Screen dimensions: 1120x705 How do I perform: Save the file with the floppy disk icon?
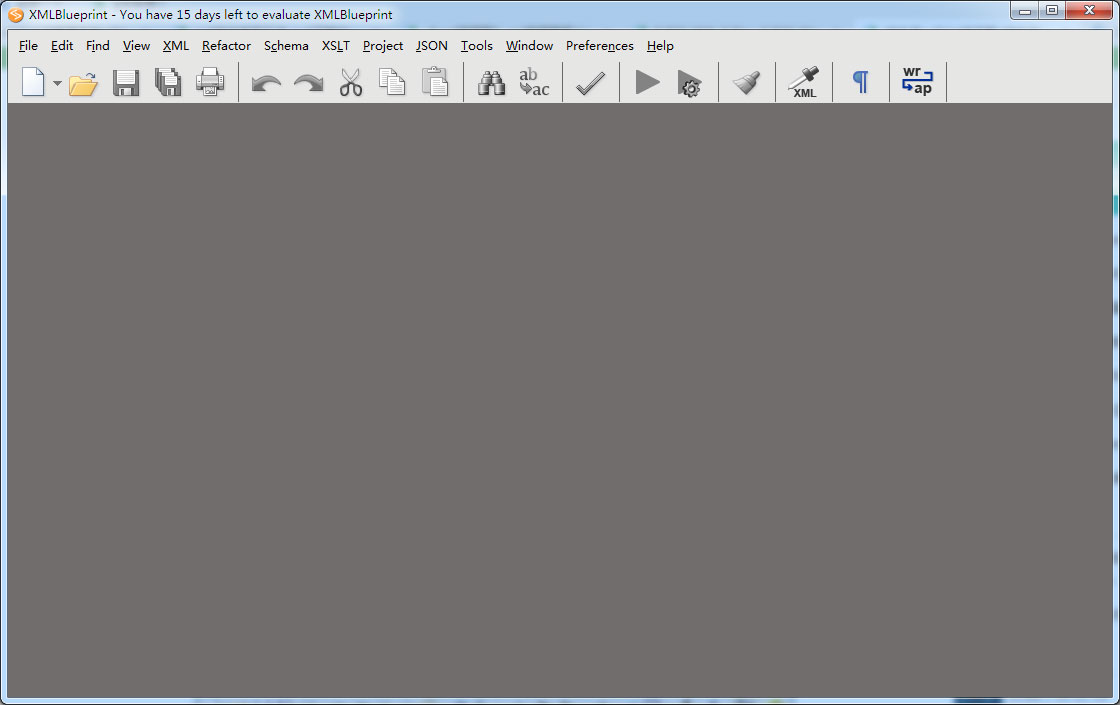(x=126, y=83)
